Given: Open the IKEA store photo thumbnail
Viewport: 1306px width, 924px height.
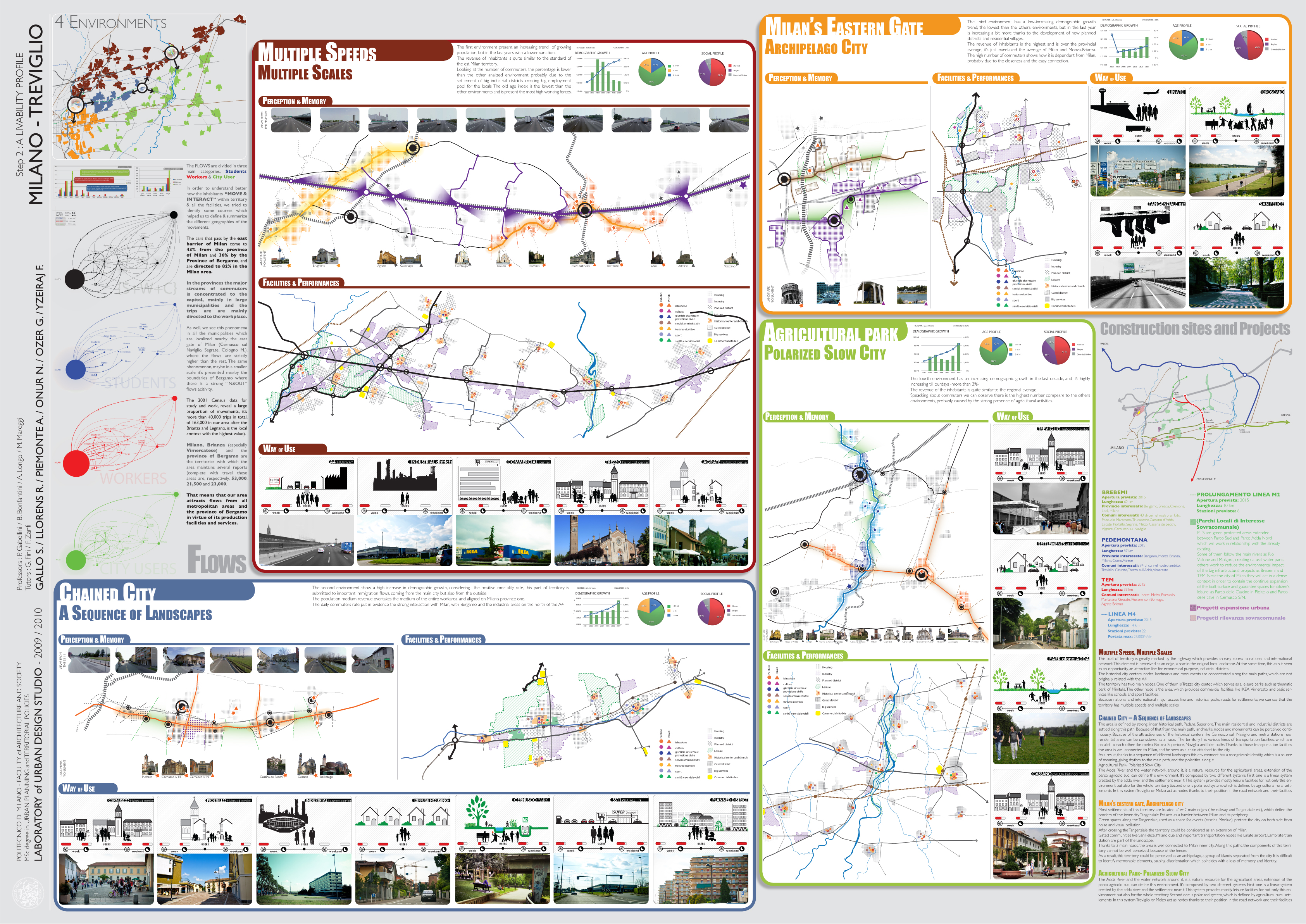Looking at the screenshot, I should 503,541.
